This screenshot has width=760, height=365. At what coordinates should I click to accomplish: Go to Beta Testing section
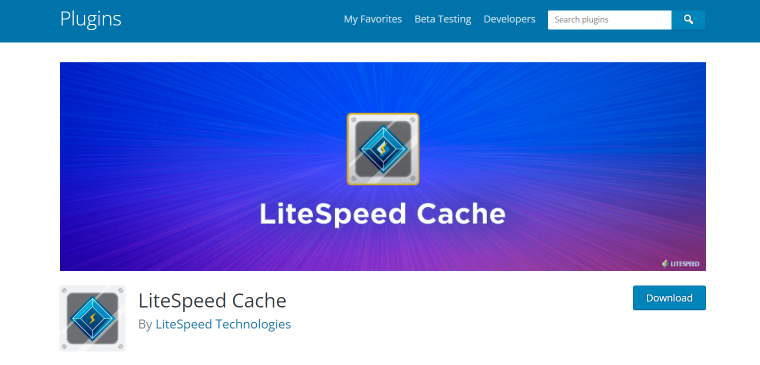(x=443, y=19)
